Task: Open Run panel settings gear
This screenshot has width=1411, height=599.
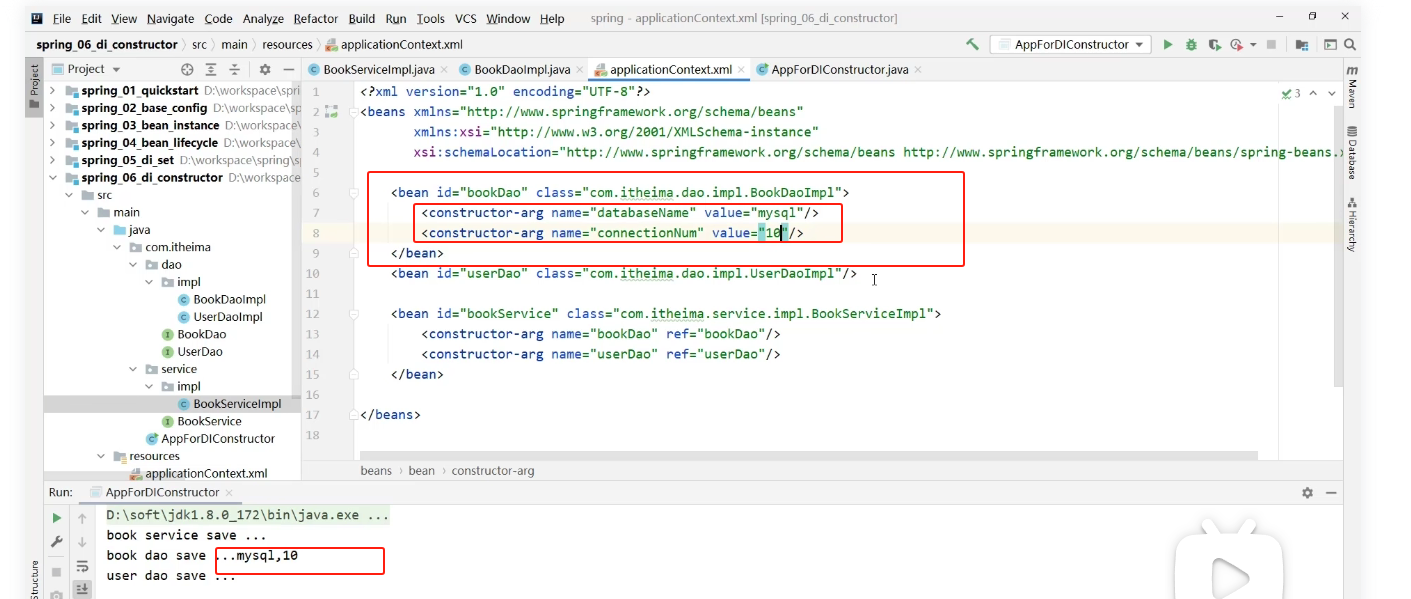Action: pyautogui.click(x=1307, y=493)
